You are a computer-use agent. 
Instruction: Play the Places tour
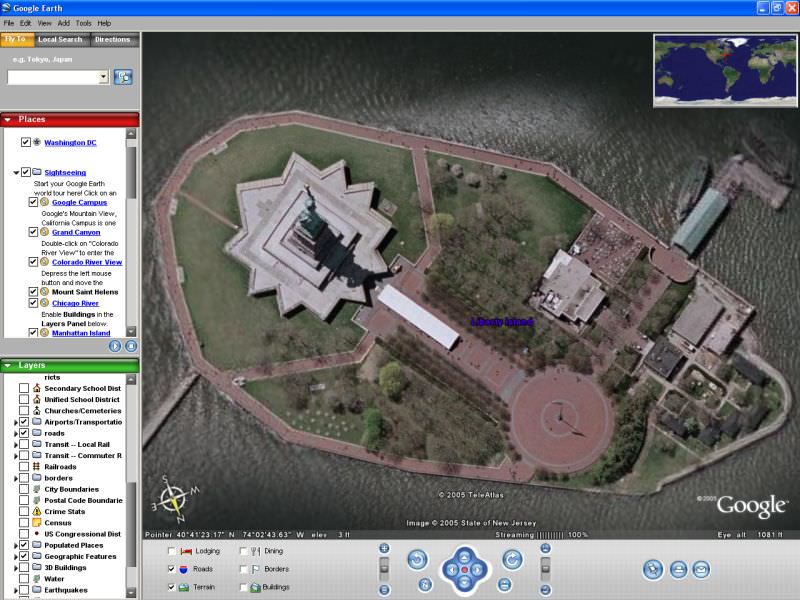(115, 346)
